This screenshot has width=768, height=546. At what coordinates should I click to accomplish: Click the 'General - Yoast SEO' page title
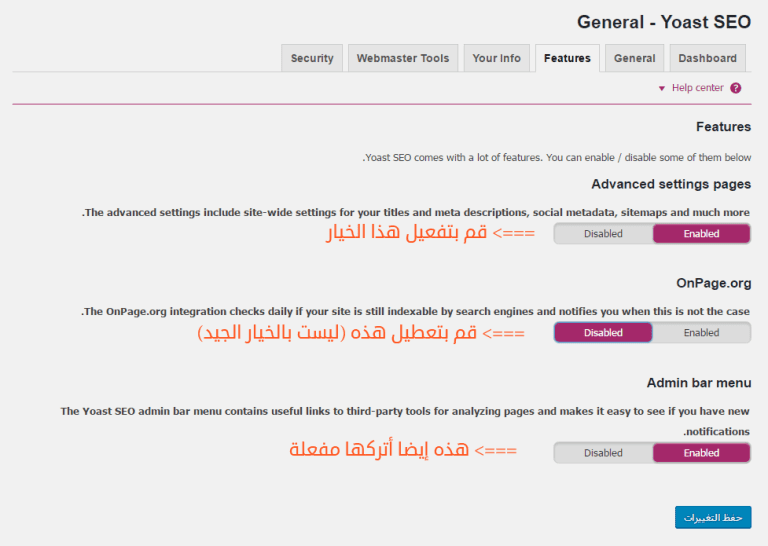(664, 23)
